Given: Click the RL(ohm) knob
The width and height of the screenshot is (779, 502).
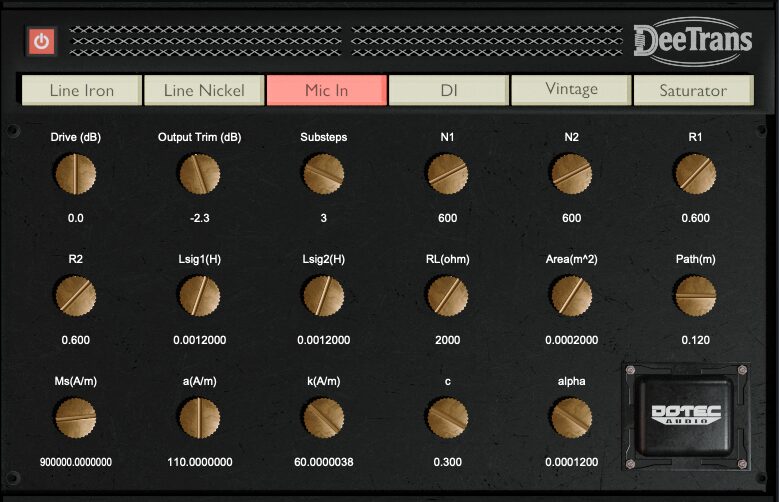Looking at the screenshot, I should [447, 297].
